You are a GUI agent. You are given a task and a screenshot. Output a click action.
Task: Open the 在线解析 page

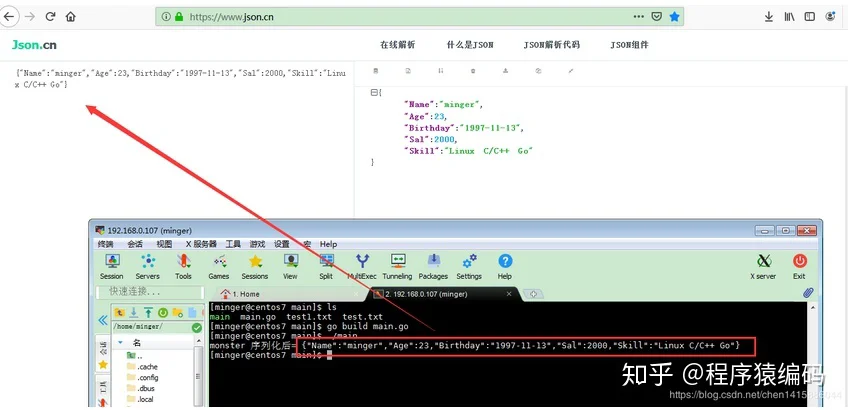pos(398,45)
